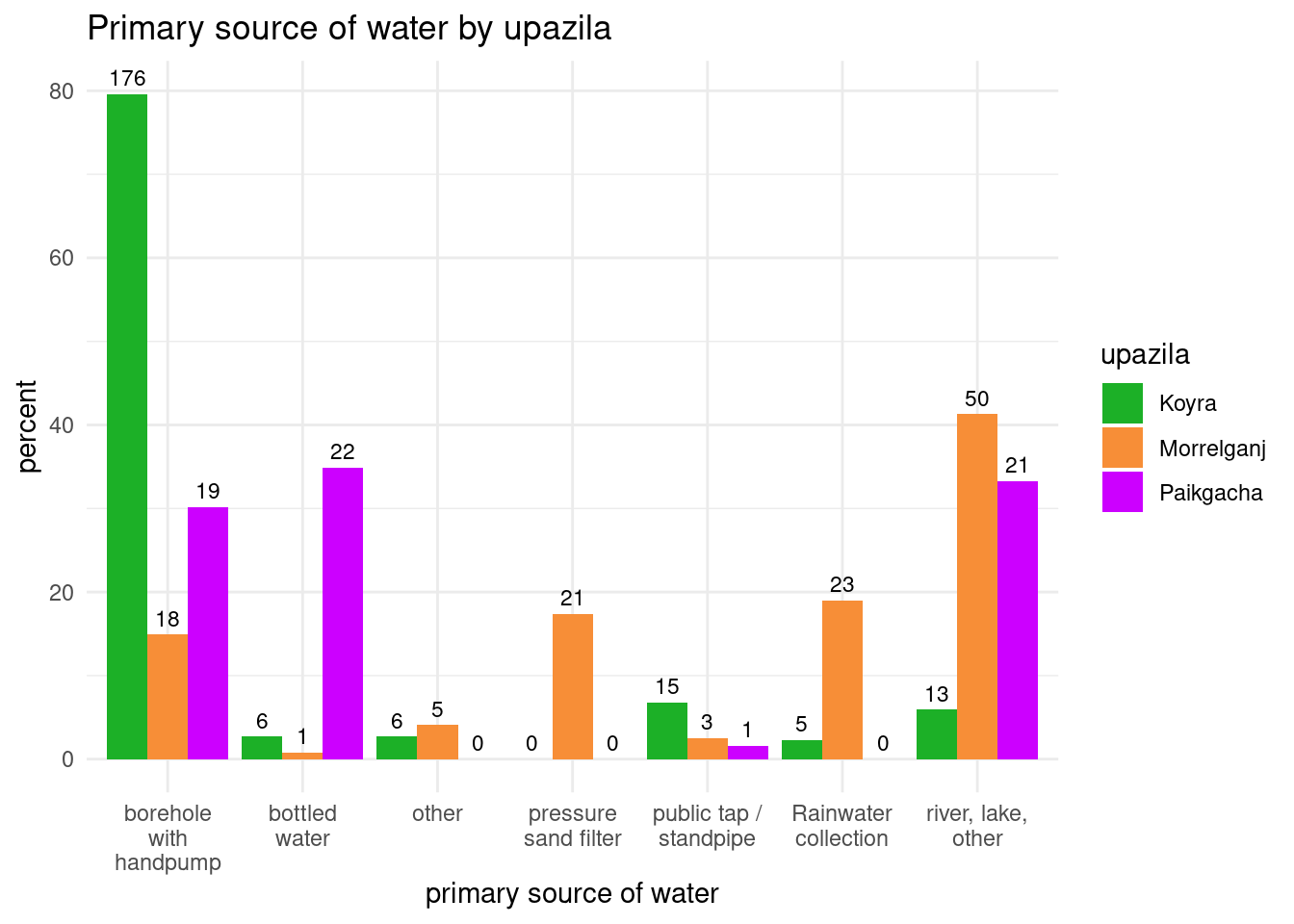Click the purple river, lake, other bar

click(x=1018, y=620)
